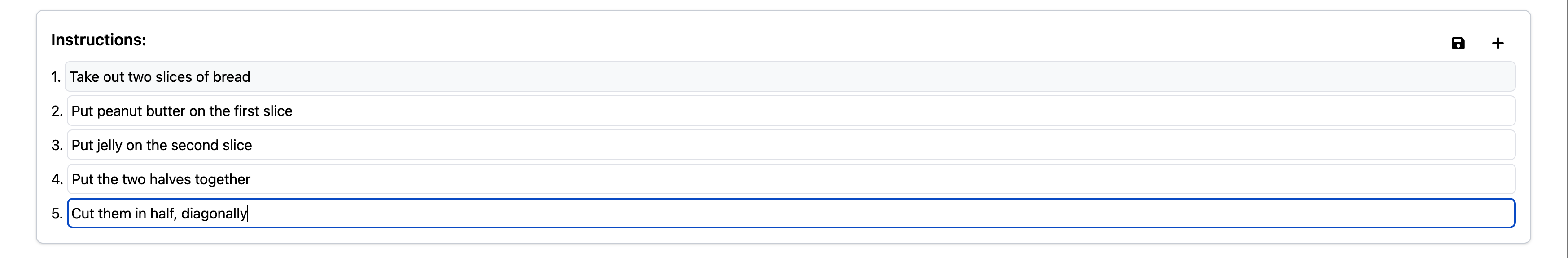Click the word "diagonally" in step five
This screenshot has width=1568, height=258.
tap(214, 214)
